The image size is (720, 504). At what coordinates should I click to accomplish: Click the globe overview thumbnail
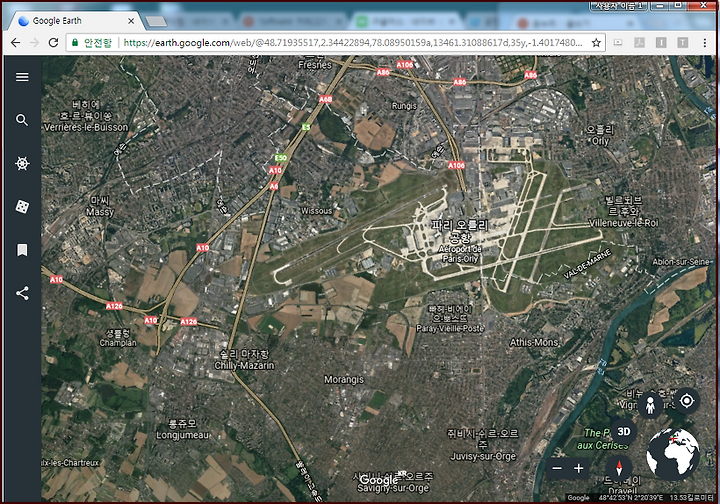coord(673,454)
